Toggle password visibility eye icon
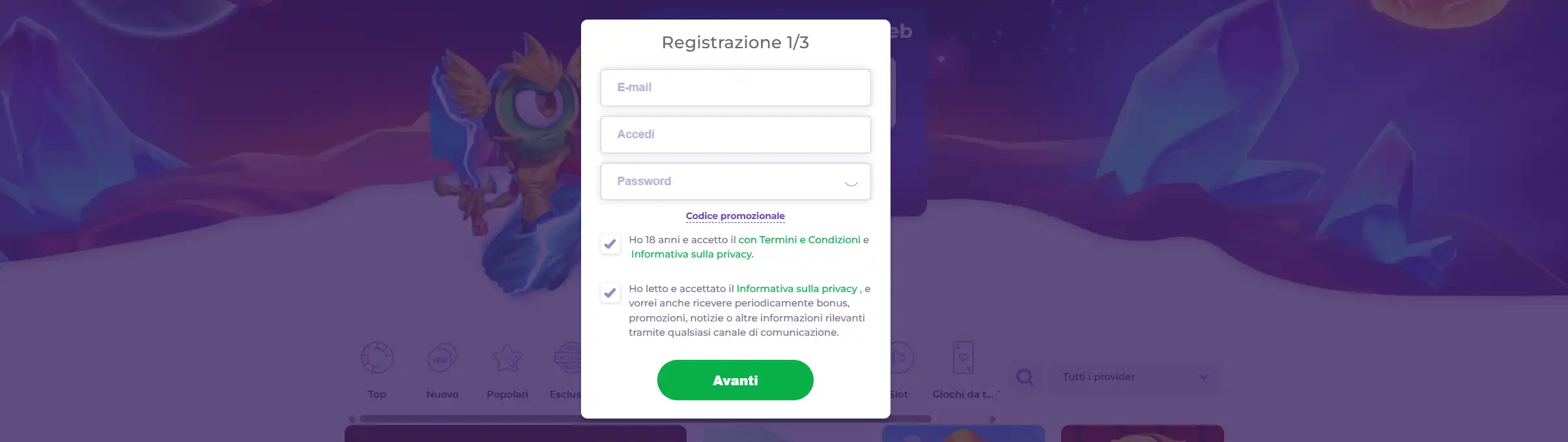This screenshot has width=1568, height=442. coord(851,182)
